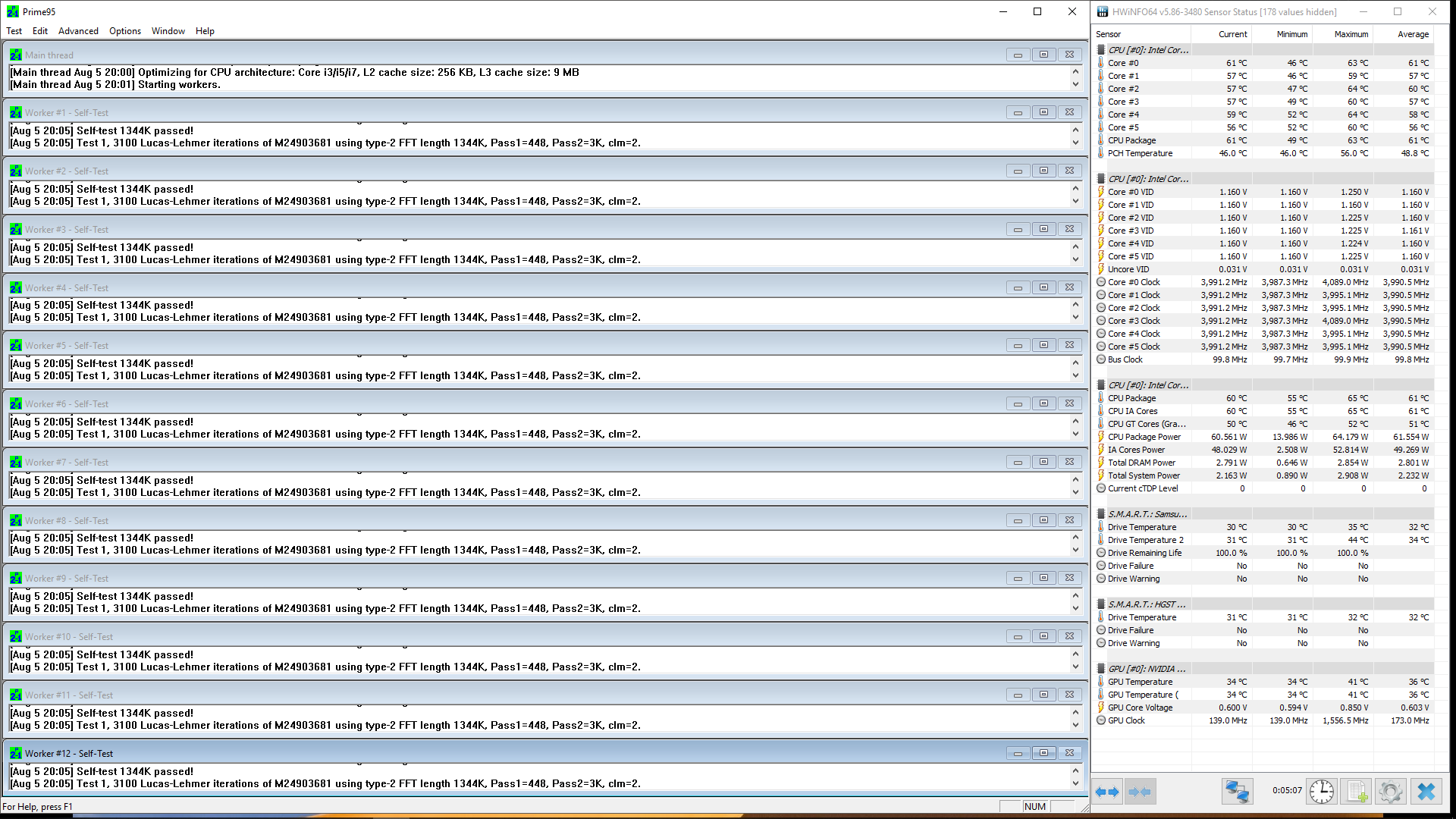Click scroll up arrow in Worker #11 log
This screenshot has height=819, width=1456.
pyautogui.click(x=1075, y=712)
